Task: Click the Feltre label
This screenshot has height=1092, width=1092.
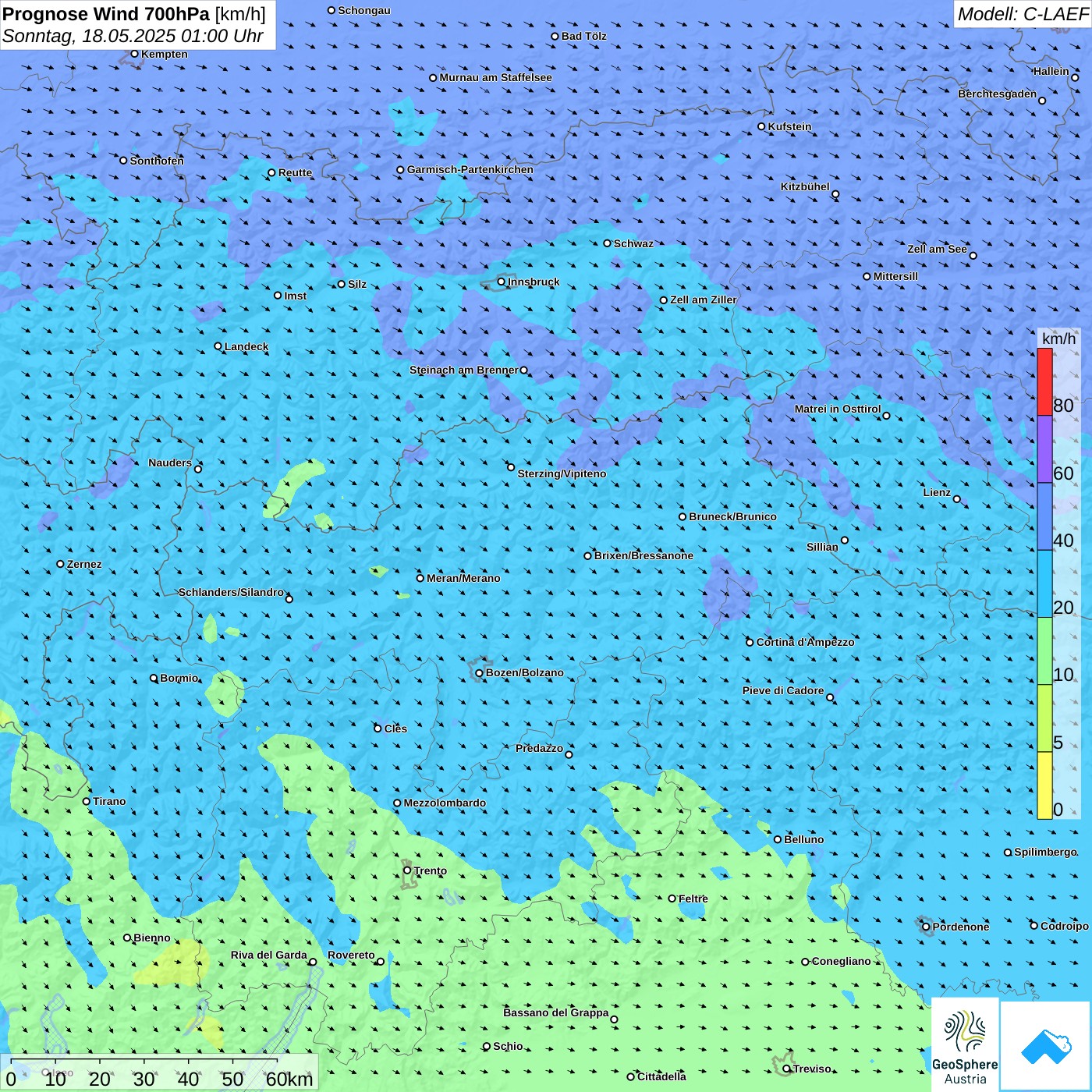Action: tap(693, 899)
